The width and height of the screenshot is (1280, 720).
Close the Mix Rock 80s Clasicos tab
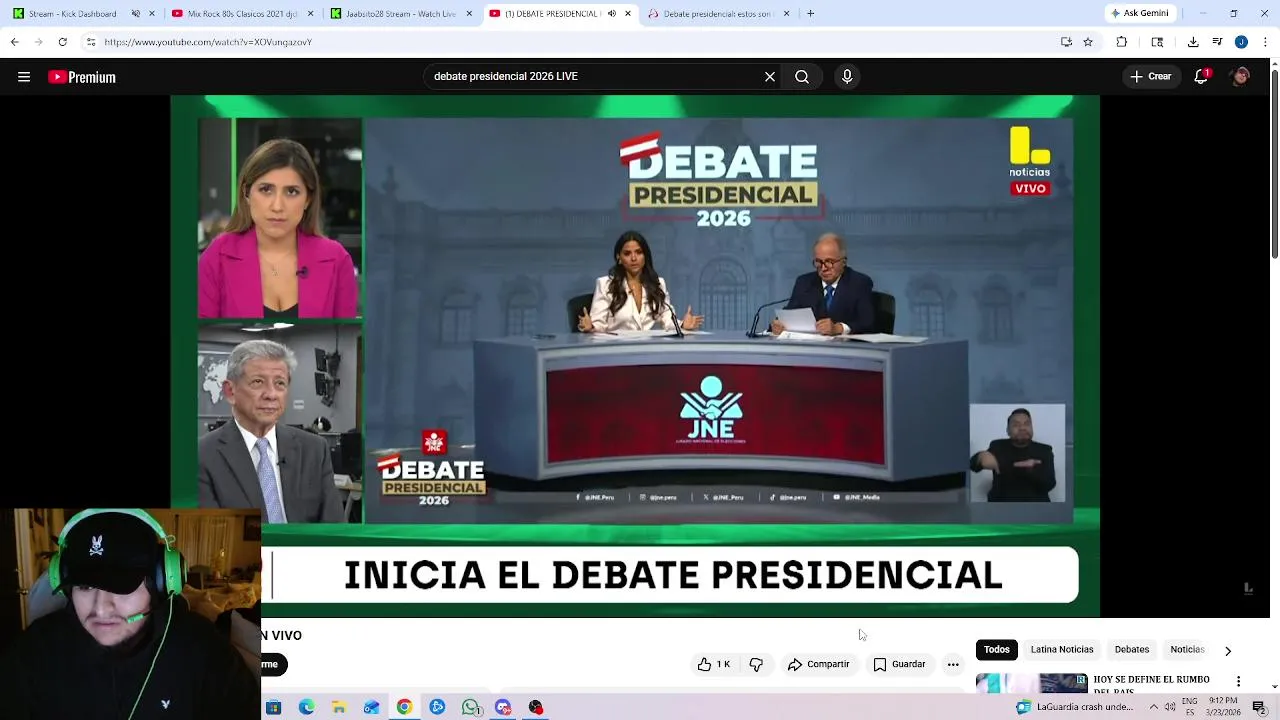[311, 14]
